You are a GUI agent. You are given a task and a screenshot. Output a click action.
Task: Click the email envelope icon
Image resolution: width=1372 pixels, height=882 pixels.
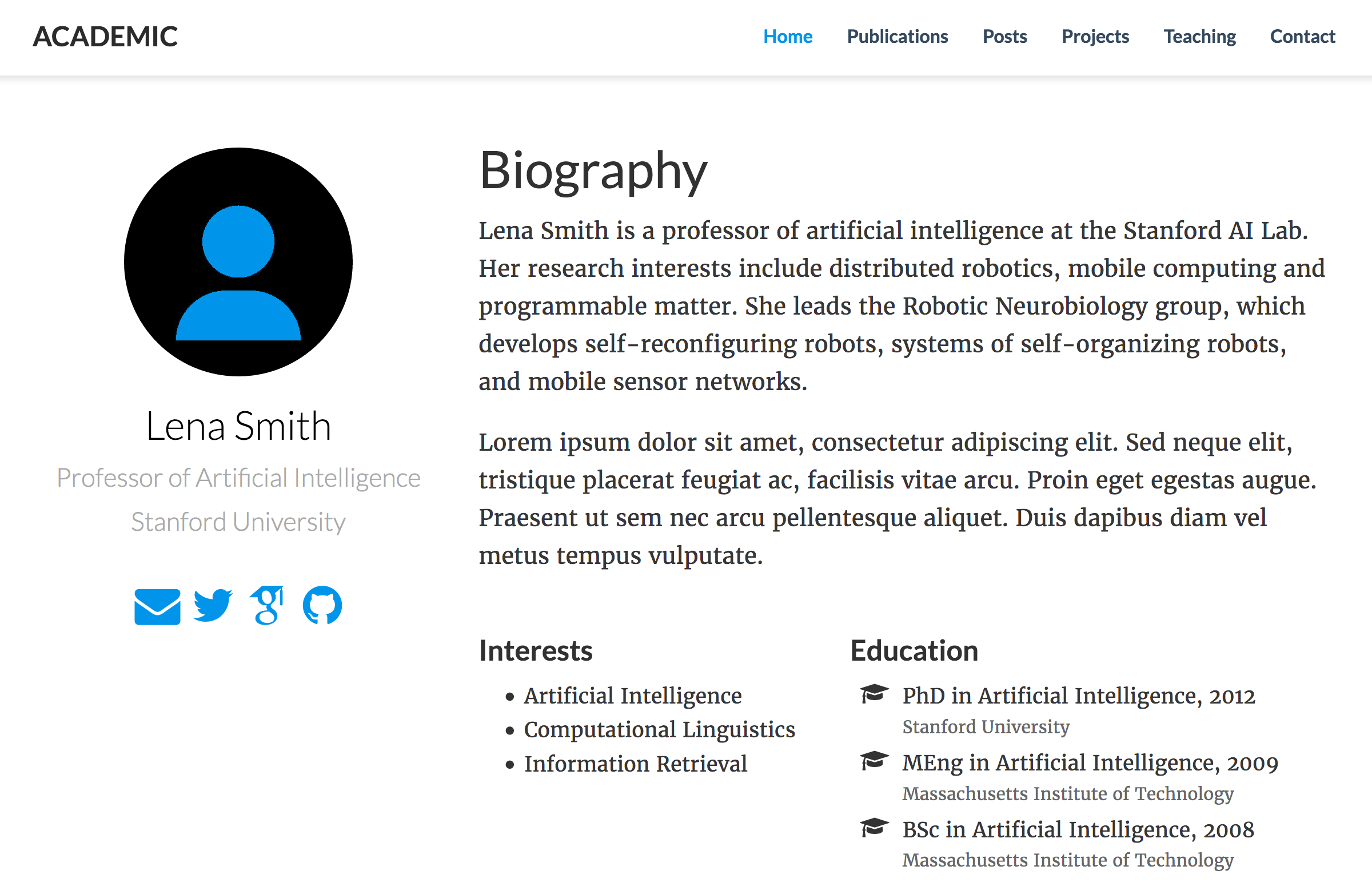tap(157, 606)
